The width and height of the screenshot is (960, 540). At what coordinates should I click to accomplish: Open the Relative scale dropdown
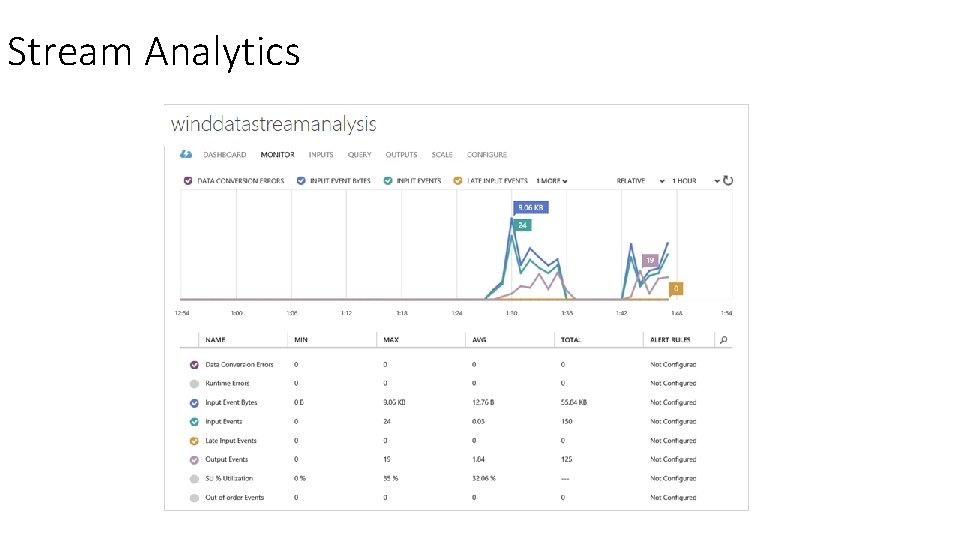click(640, 181)
